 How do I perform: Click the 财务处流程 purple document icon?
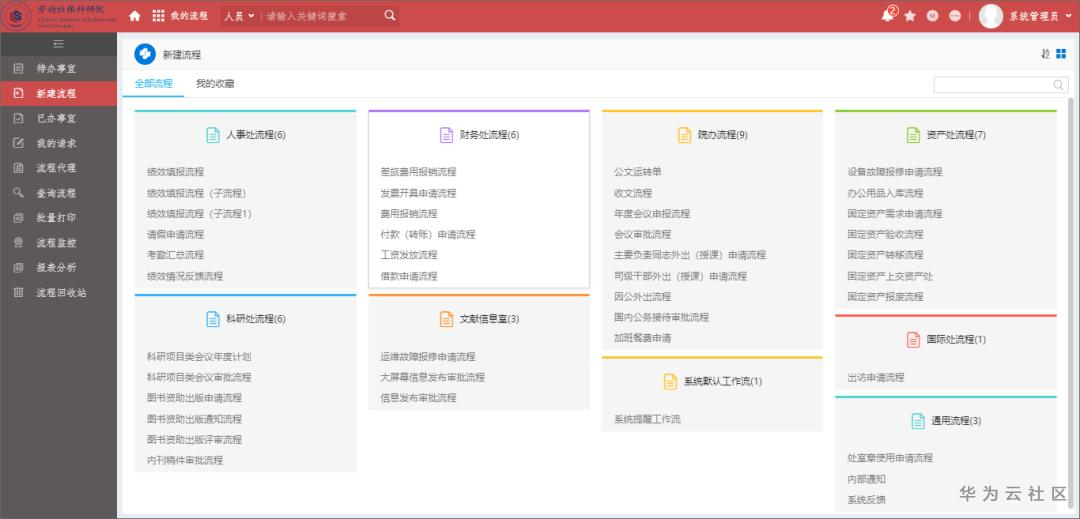(x=446, y=135)
